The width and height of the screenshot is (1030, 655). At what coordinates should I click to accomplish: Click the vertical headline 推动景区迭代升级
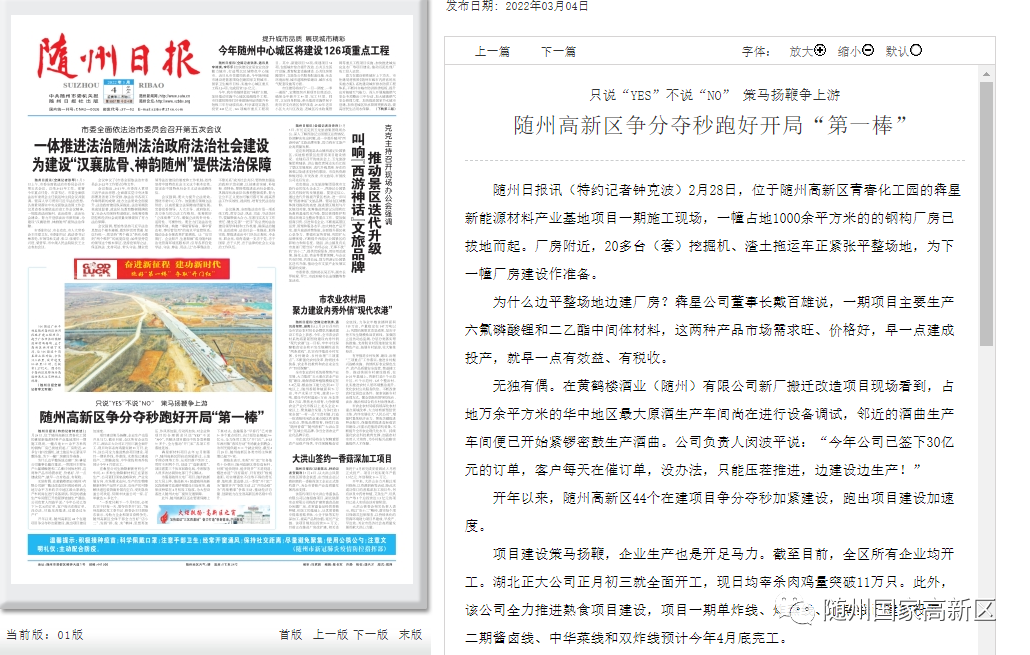(x=374, y=203)
